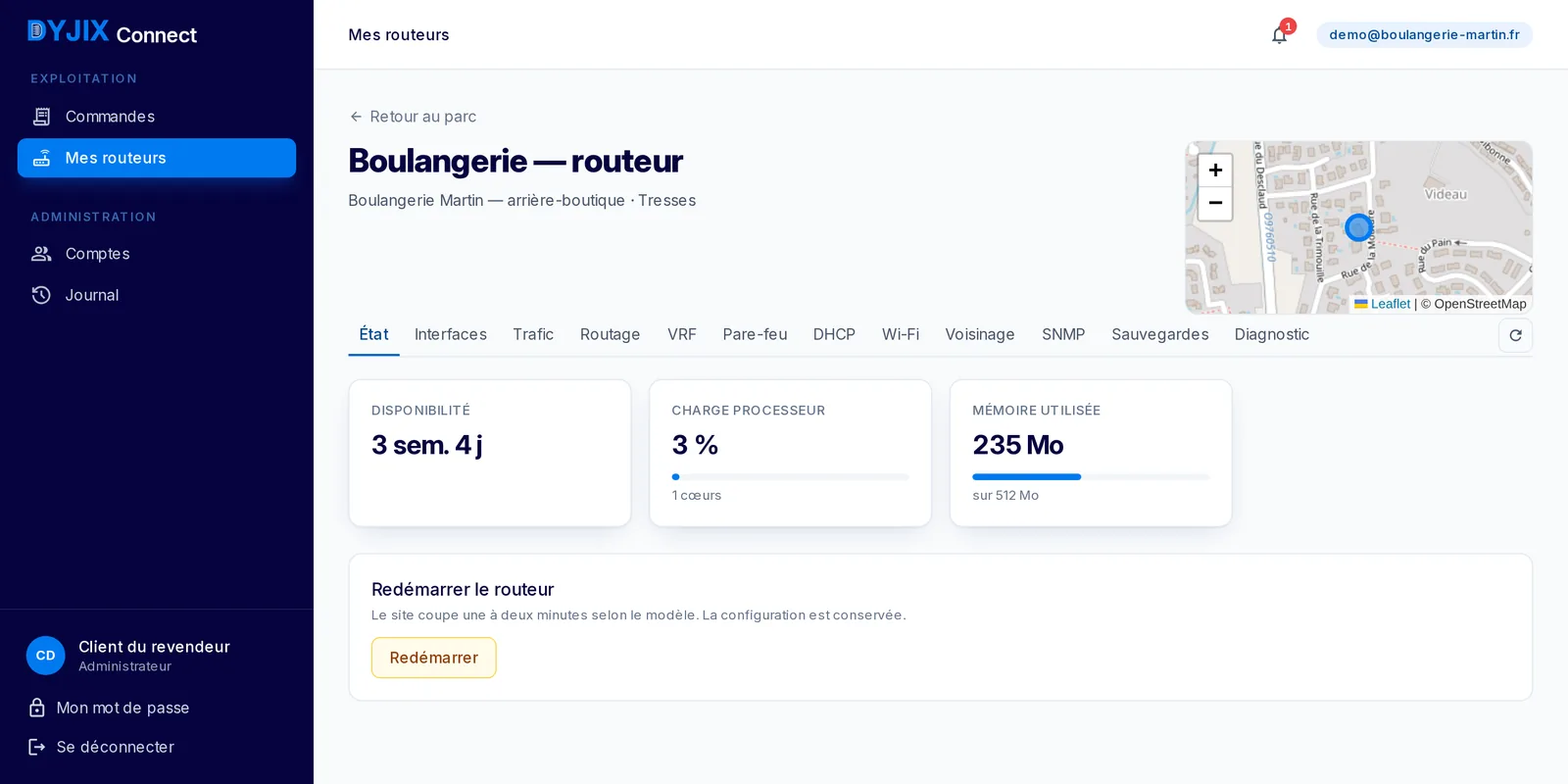The image size is (1568, 784).
Task: Switch to the Interfaces tab
Action: pos(451,334)
